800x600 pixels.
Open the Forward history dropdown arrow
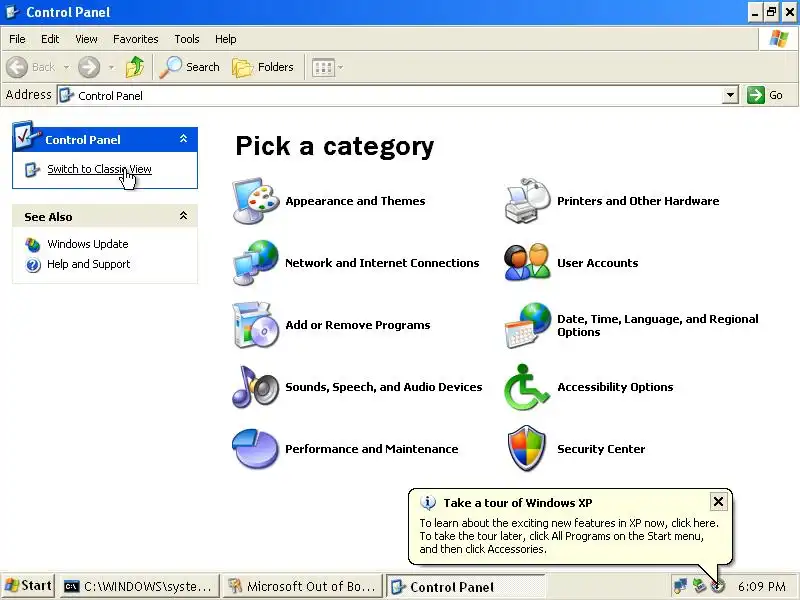pyautogui.click(x=111, y=67)
